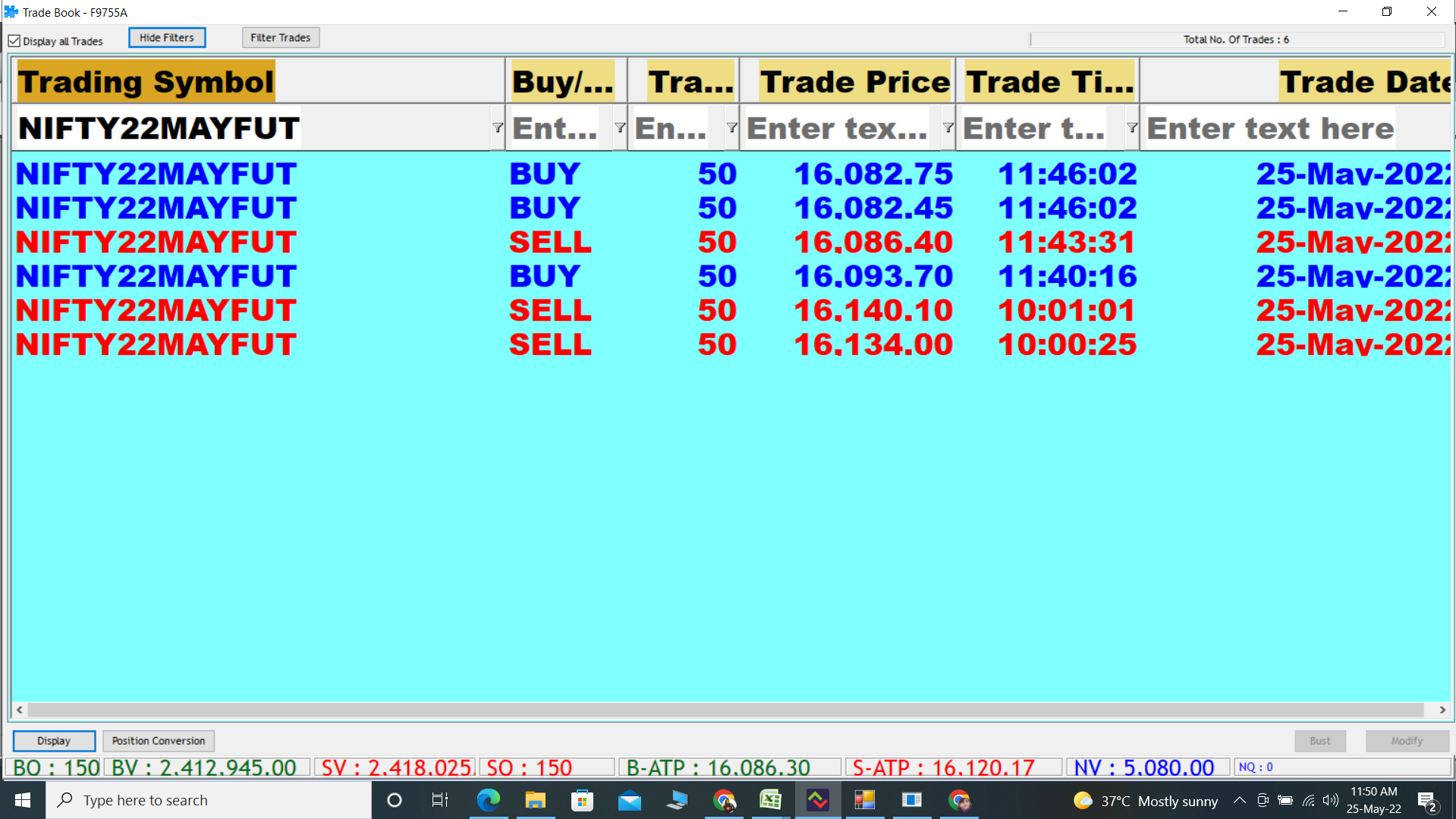The image size is (1456, 819).
Task: Open the red-yellow tiles taskbar app
Action: [x=864, y=800]
